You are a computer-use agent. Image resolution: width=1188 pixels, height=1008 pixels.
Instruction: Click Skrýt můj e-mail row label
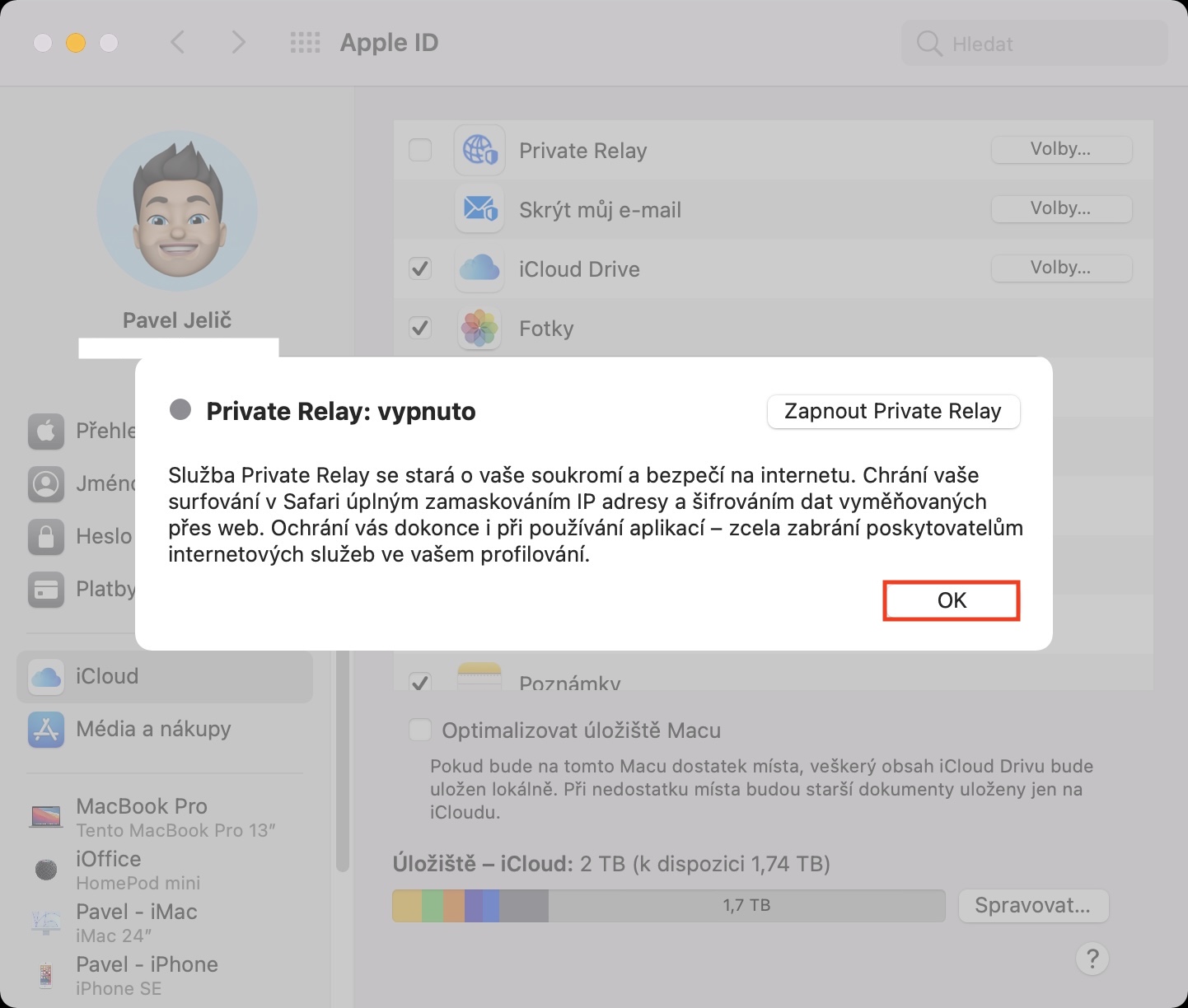click(x=600, y=210)
